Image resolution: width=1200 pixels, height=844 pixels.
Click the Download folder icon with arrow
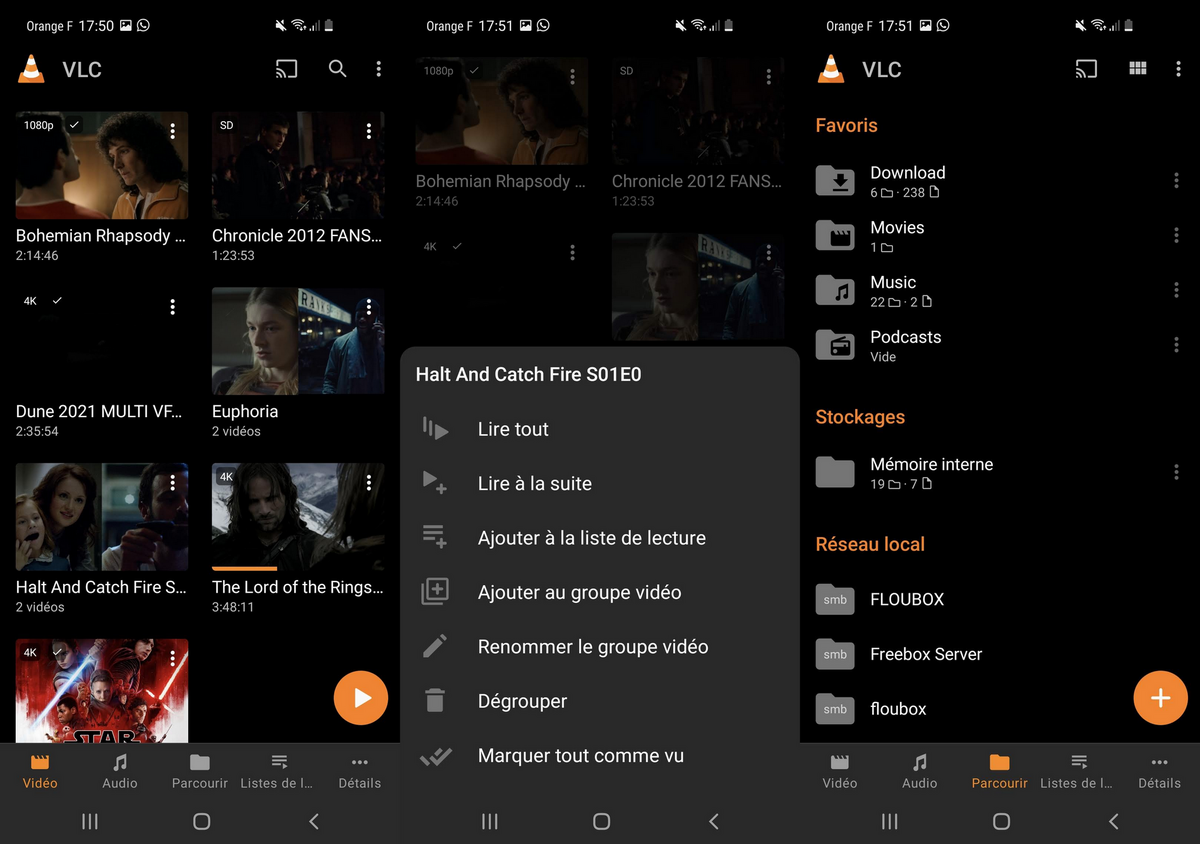click(x=835, y=181)
